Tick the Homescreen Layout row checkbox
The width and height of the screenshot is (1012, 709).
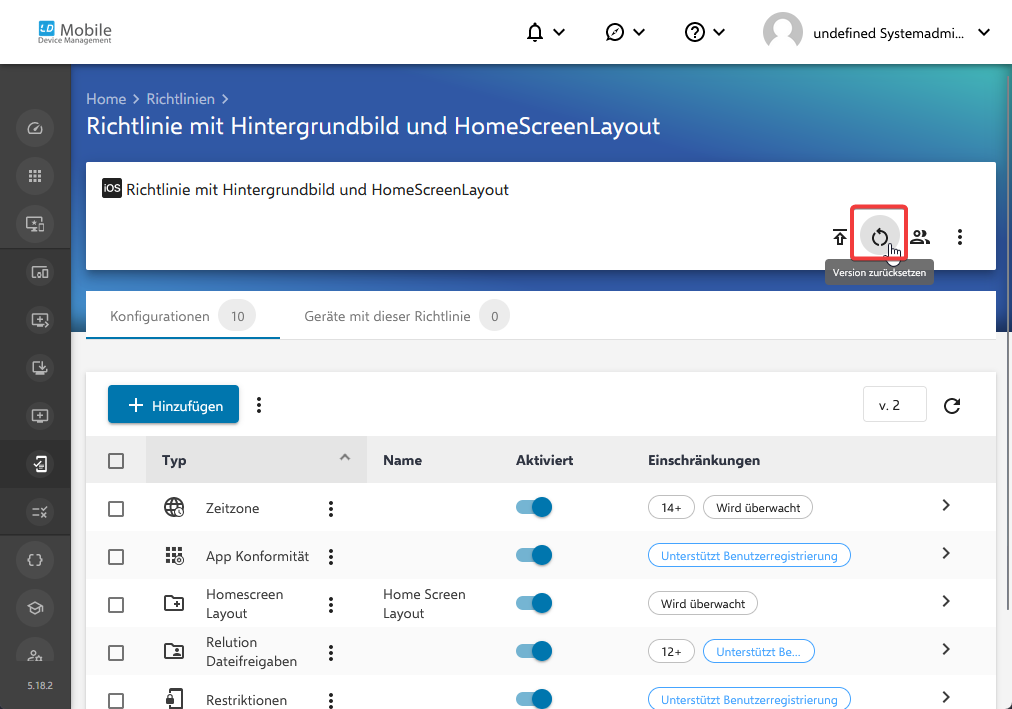point(116,604)
